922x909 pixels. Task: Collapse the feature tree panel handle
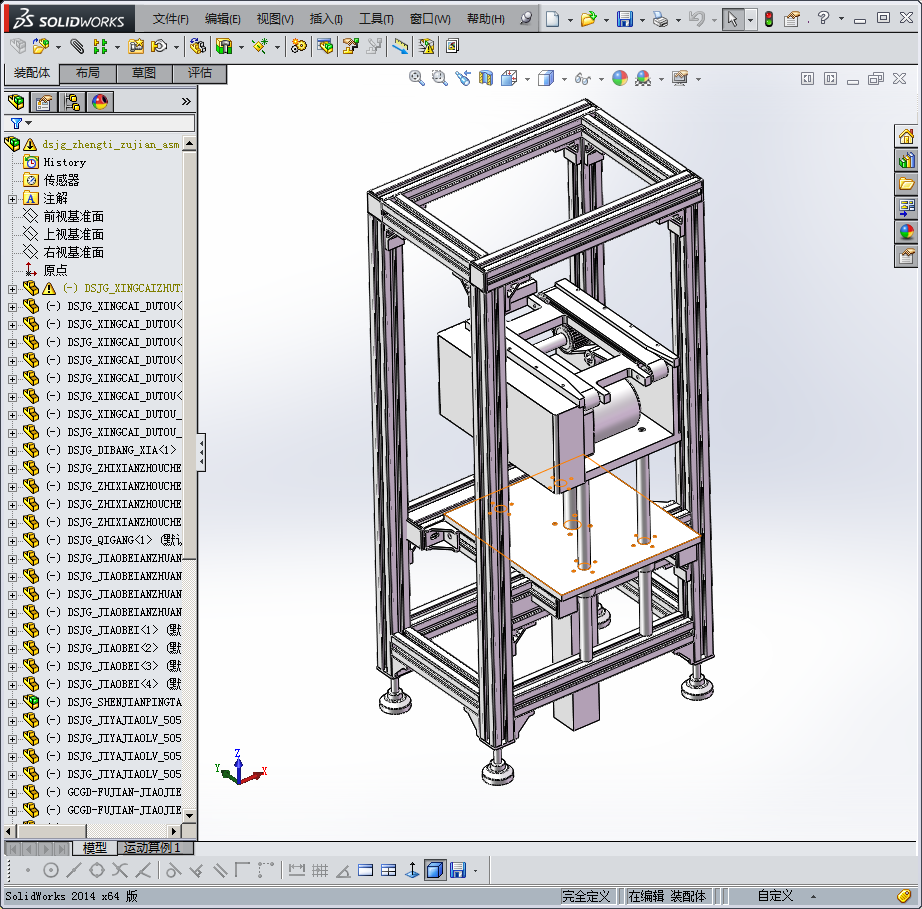(202, 452)
